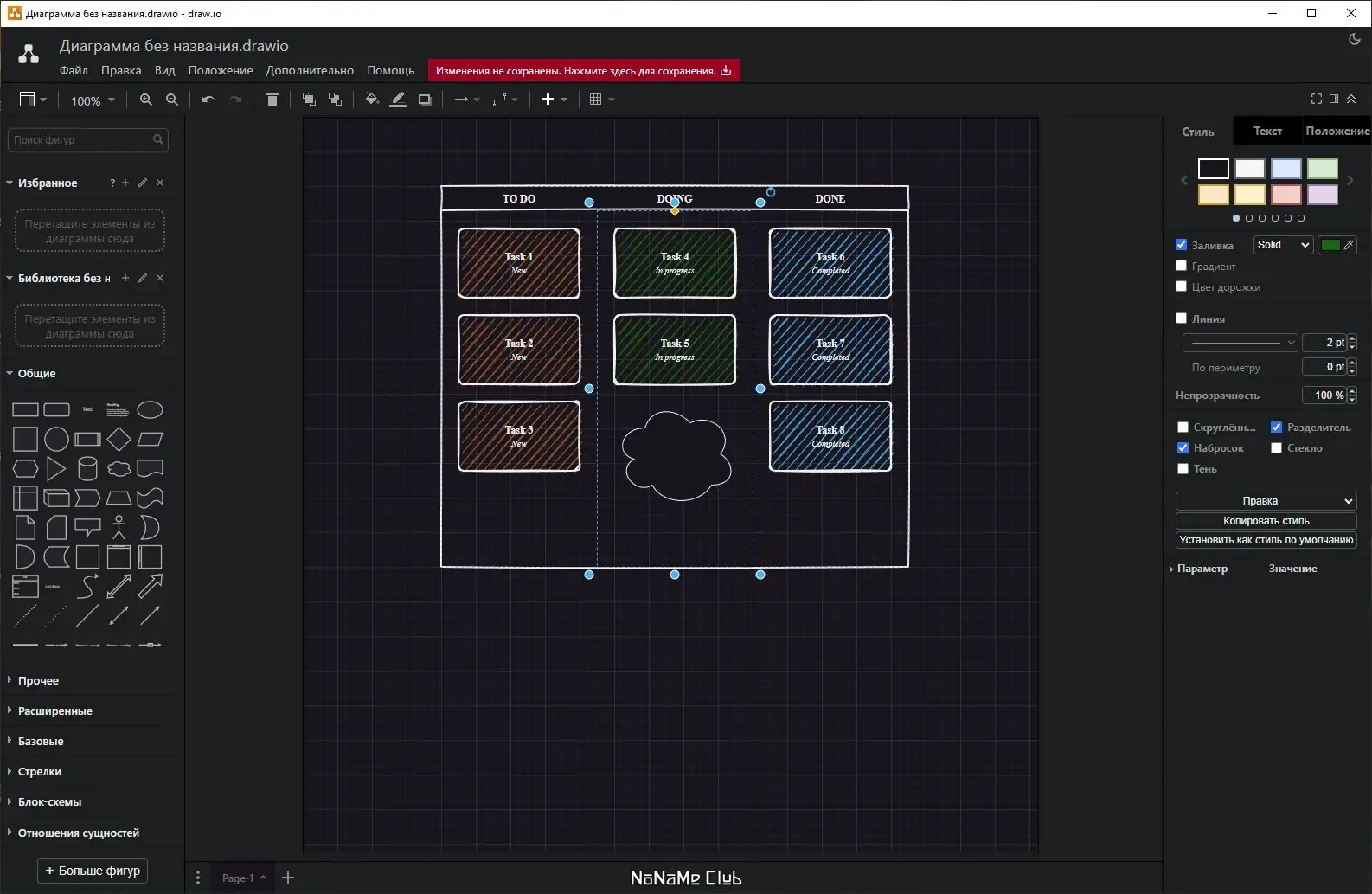Enable the Тень checkbox
The width and height of the screenshot is (1372, 894).
1183,468
